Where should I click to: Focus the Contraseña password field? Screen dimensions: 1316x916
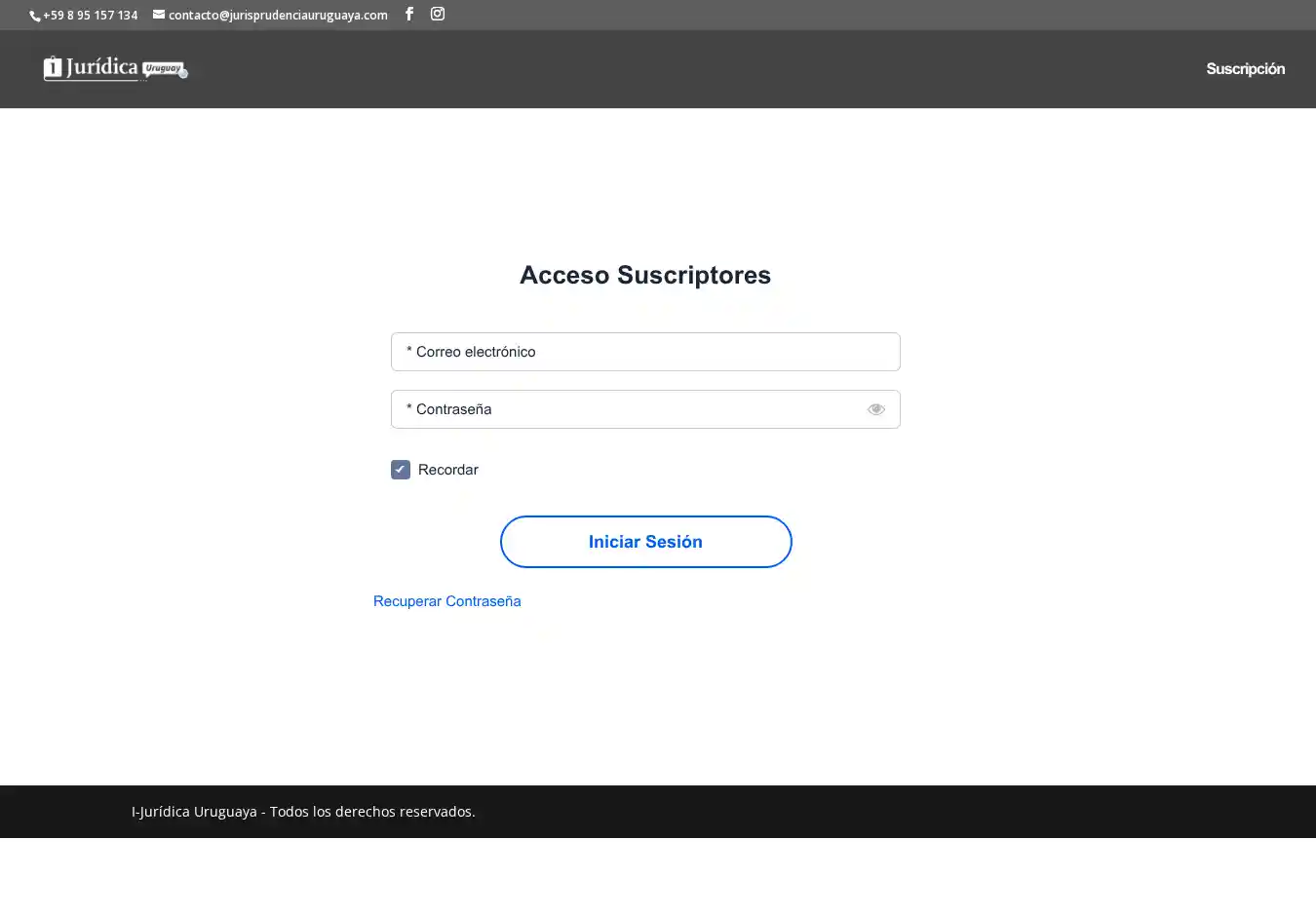pyautogui.click(x=624, y=409)
